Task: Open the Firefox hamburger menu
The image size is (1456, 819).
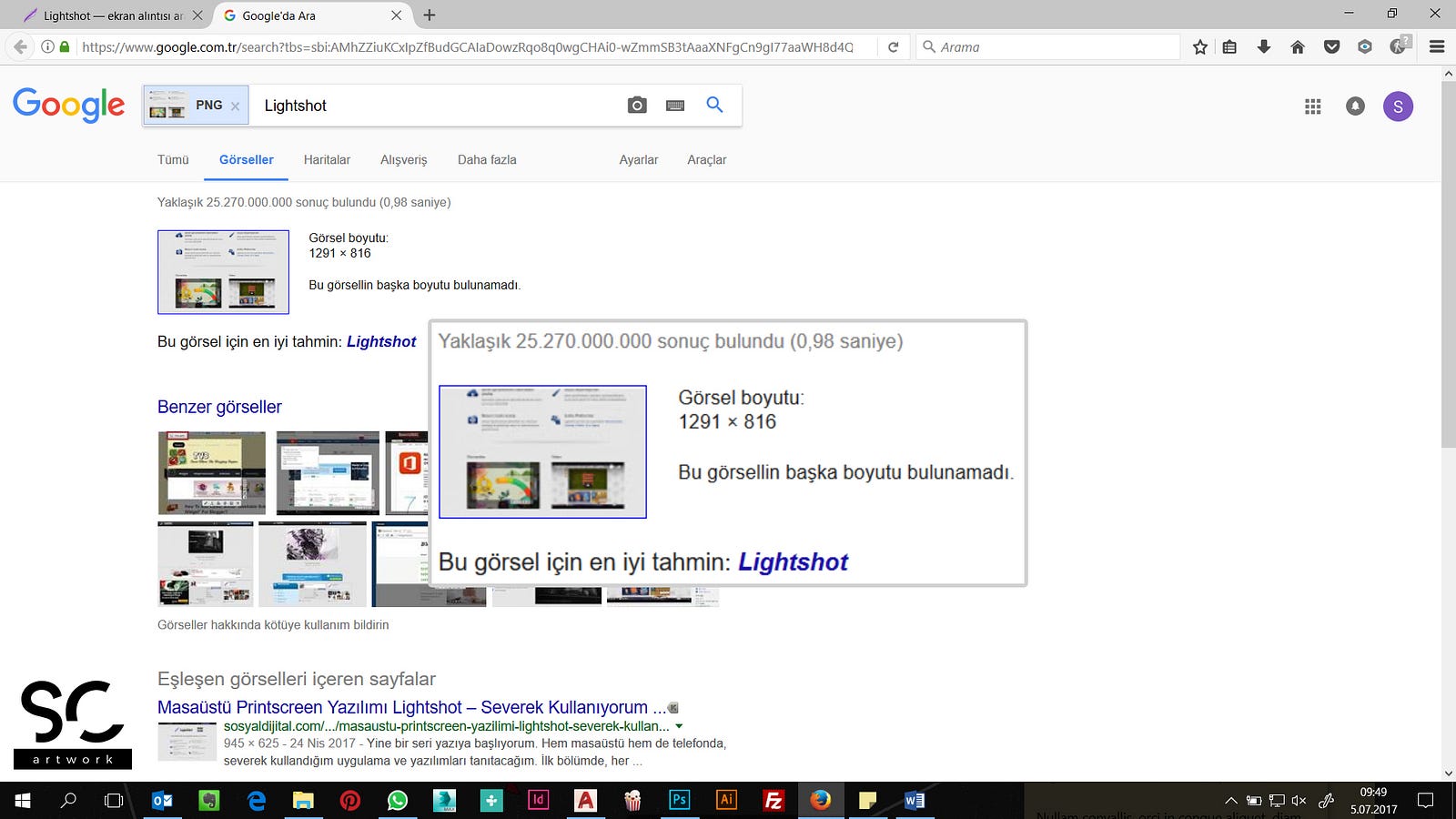Action: tap(1437, 47)
